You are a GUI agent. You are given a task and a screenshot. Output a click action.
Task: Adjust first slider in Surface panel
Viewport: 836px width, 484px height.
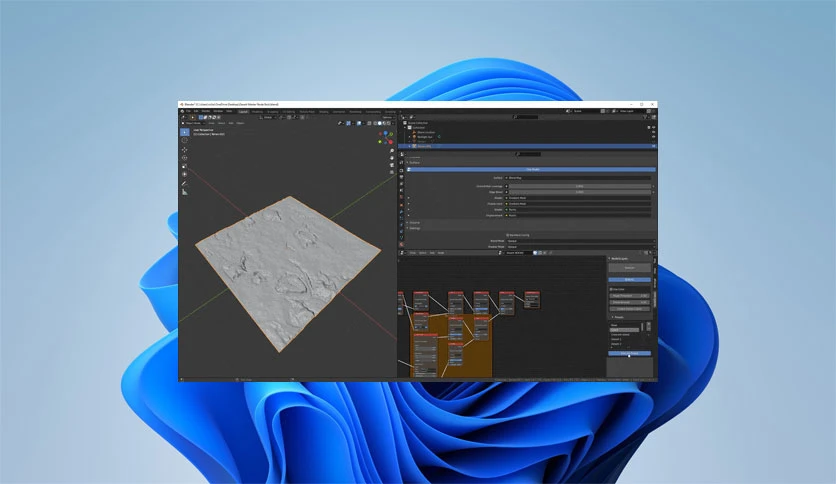(580, 186)
